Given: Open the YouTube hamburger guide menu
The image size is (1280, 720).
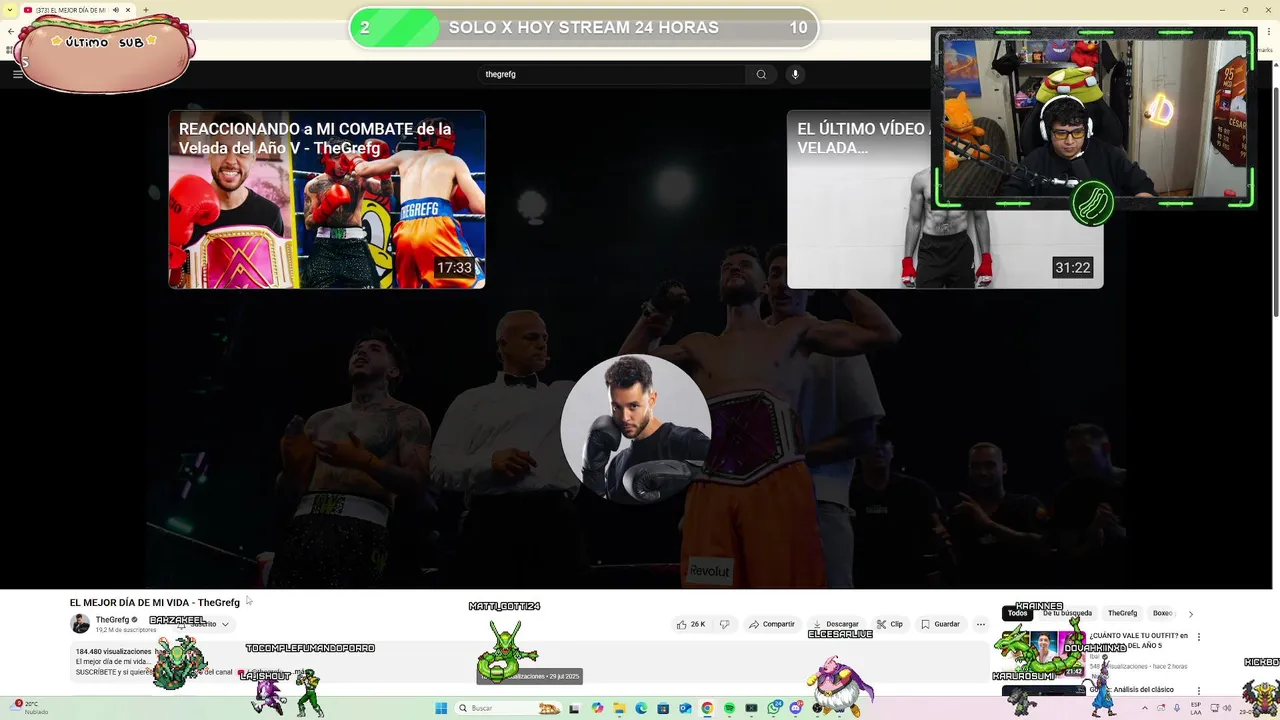Looking at the screenshot, I should (17, 74).
